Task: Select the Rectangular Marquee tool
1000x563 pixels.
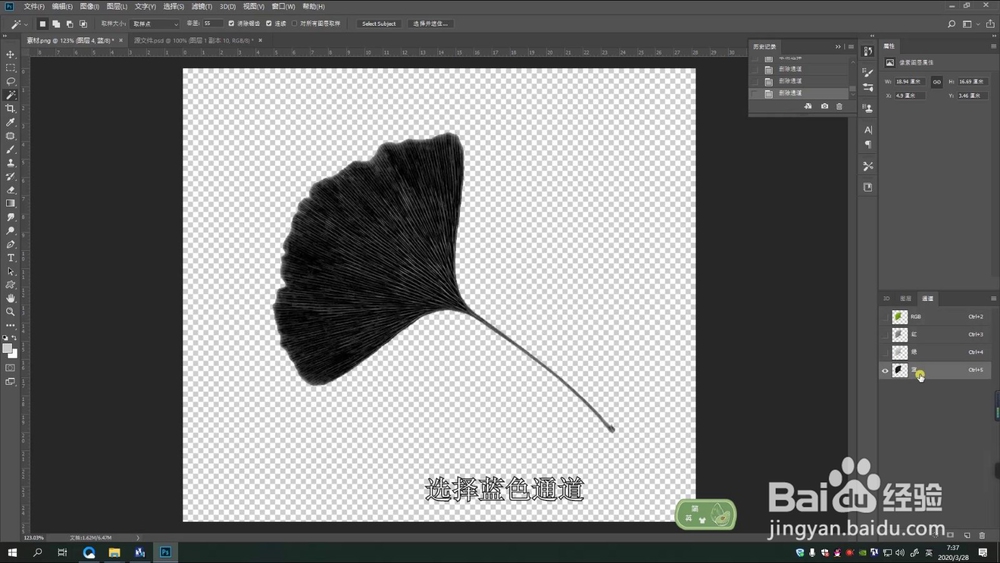Action: coord(10,68)
